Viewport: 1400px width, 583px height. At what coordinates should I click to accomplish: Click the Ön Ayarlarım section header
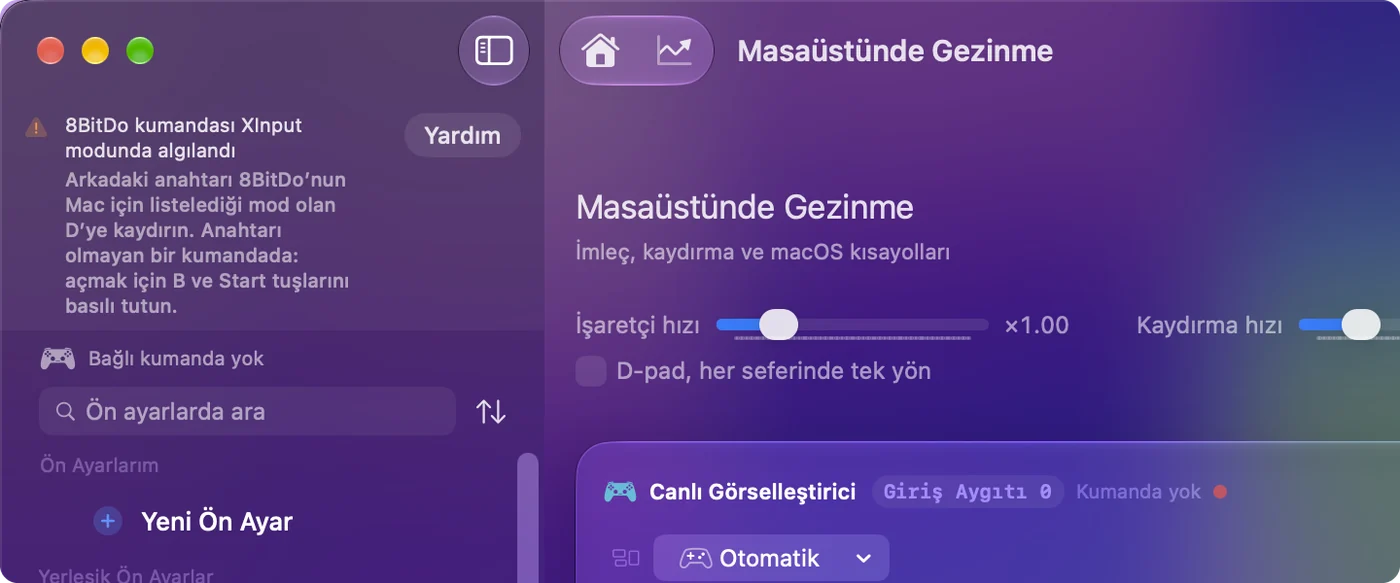click(x=99, y=465)
